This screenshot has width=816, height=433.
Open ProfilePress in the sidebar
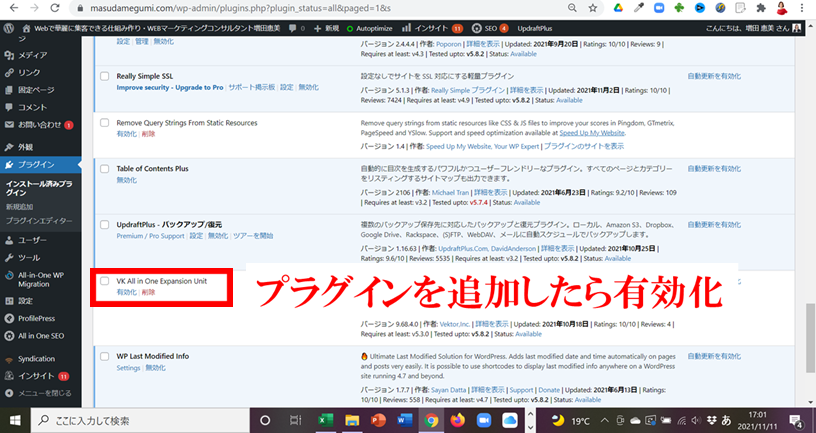pyautogui.click(x=36, y=318)
